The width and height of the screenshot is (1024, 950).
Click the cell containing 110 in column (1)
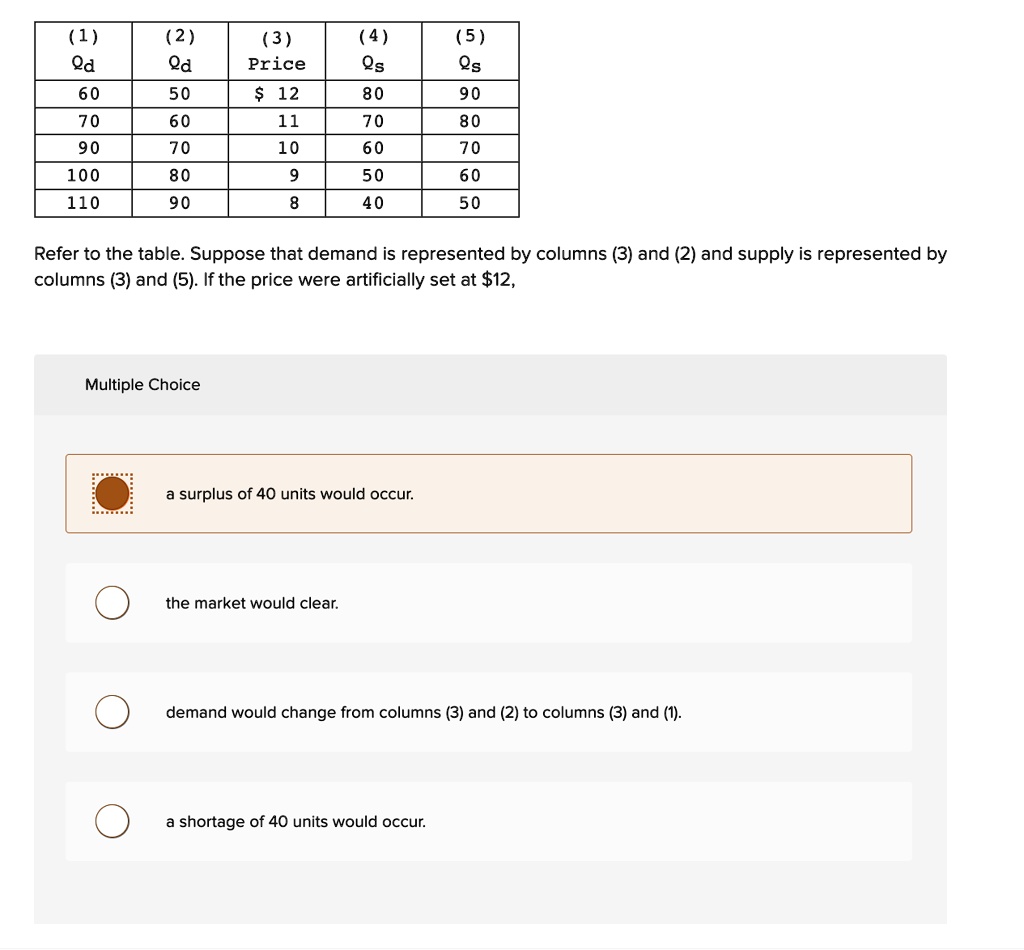click(83, 202)
